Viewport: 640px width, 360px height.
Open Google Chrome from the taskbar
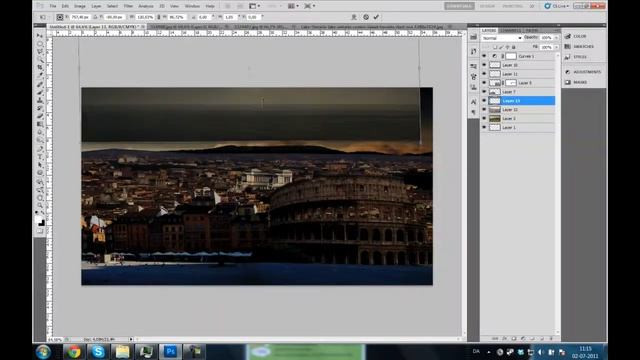tap(74, 351)
